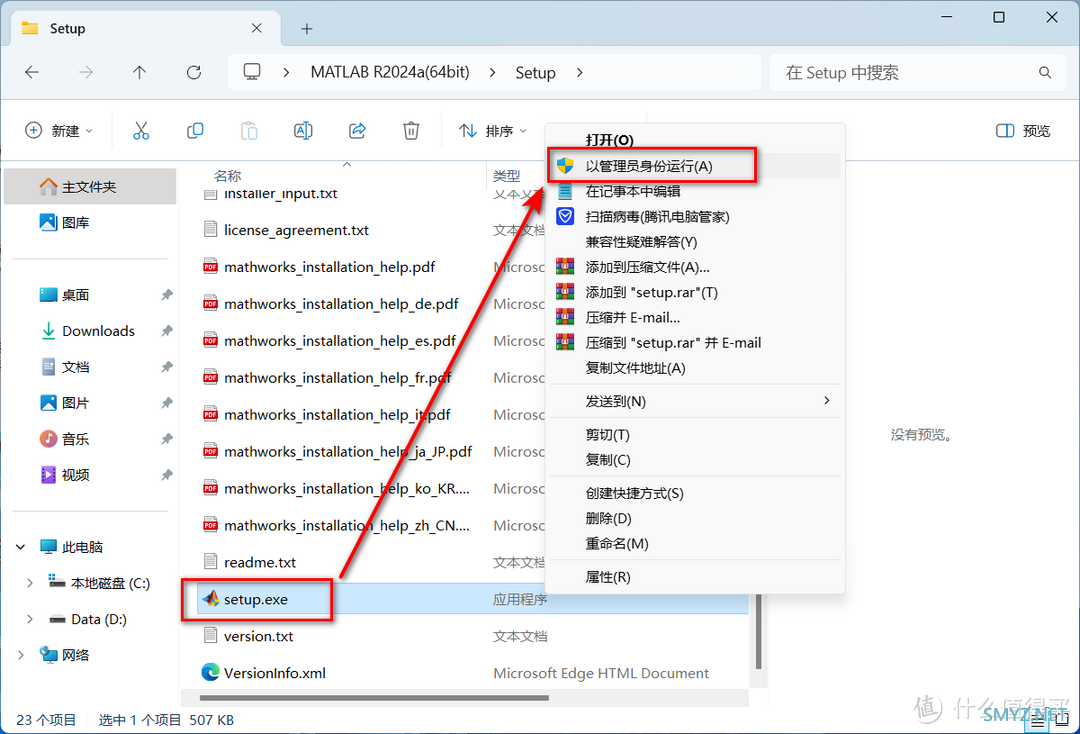Choose Scan for viruses (扫描病毒) entry

click(695, 217)
